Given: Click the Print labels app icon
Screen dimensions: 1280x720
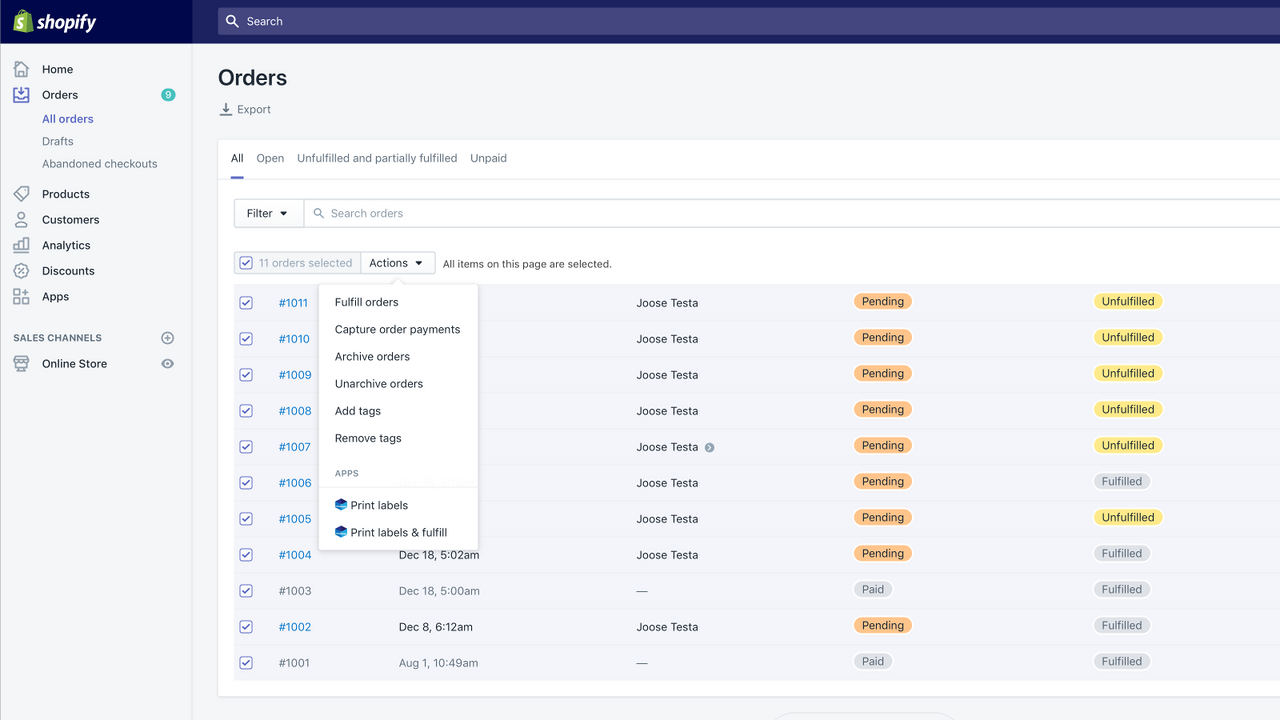Looking at the screenshot, I should click(341, 505).
